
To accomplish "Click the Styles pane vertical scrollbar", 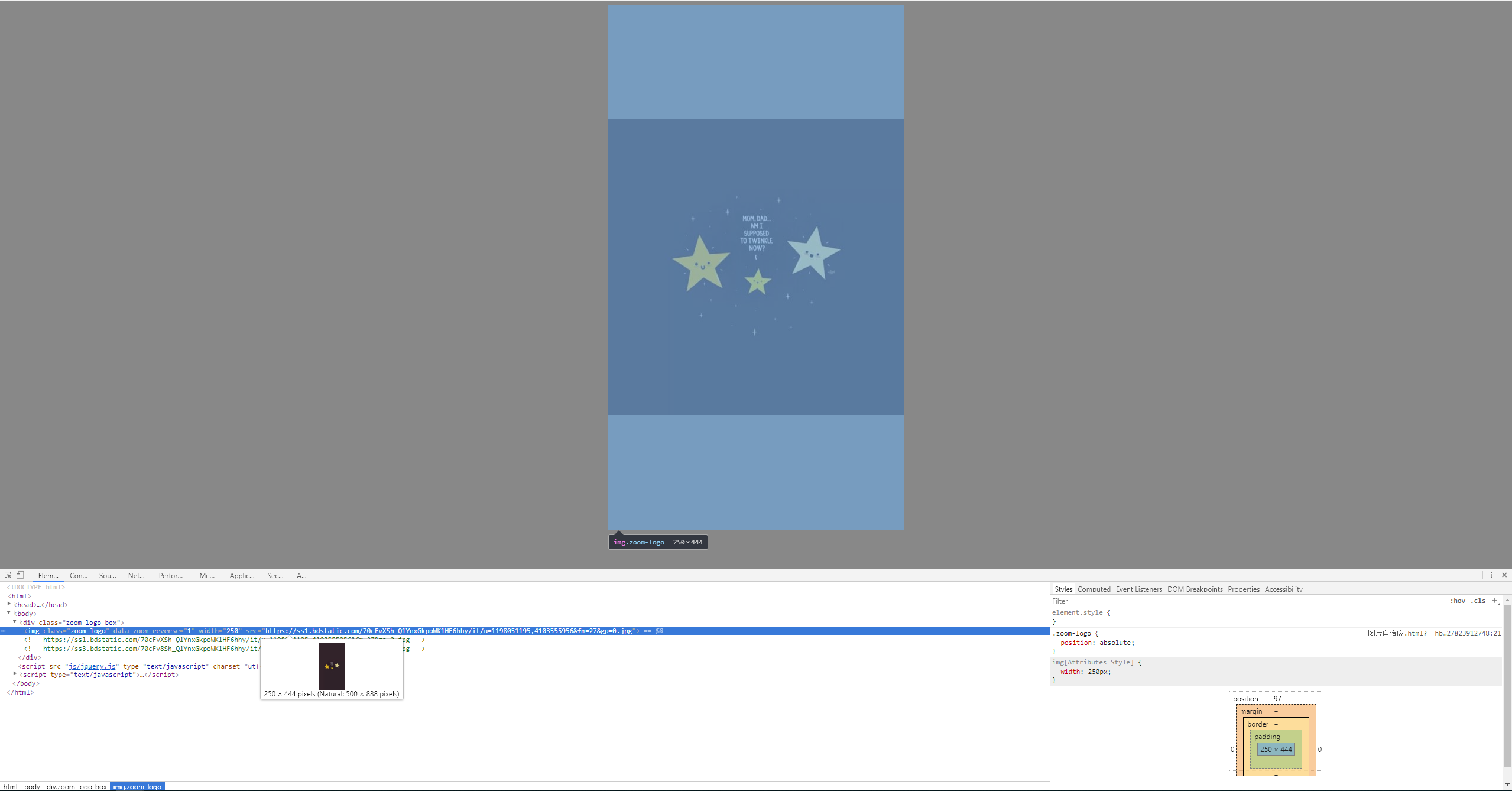I will [1507, 686].
